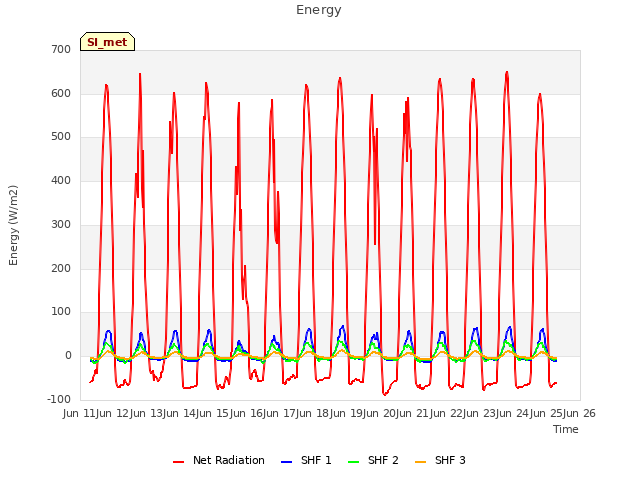
Task: Click the Energy chart title
Action: click(x=319, y=10)
